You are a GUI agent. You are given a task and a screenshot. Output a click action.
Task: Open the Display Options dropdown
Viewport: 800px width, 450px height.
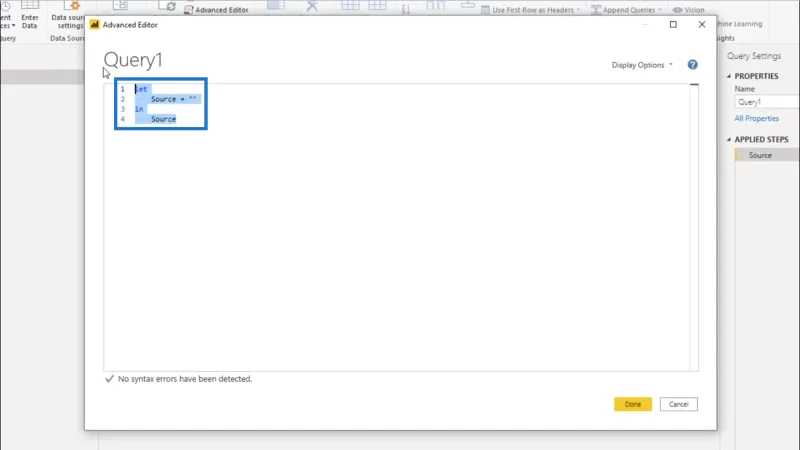[642, 65]
